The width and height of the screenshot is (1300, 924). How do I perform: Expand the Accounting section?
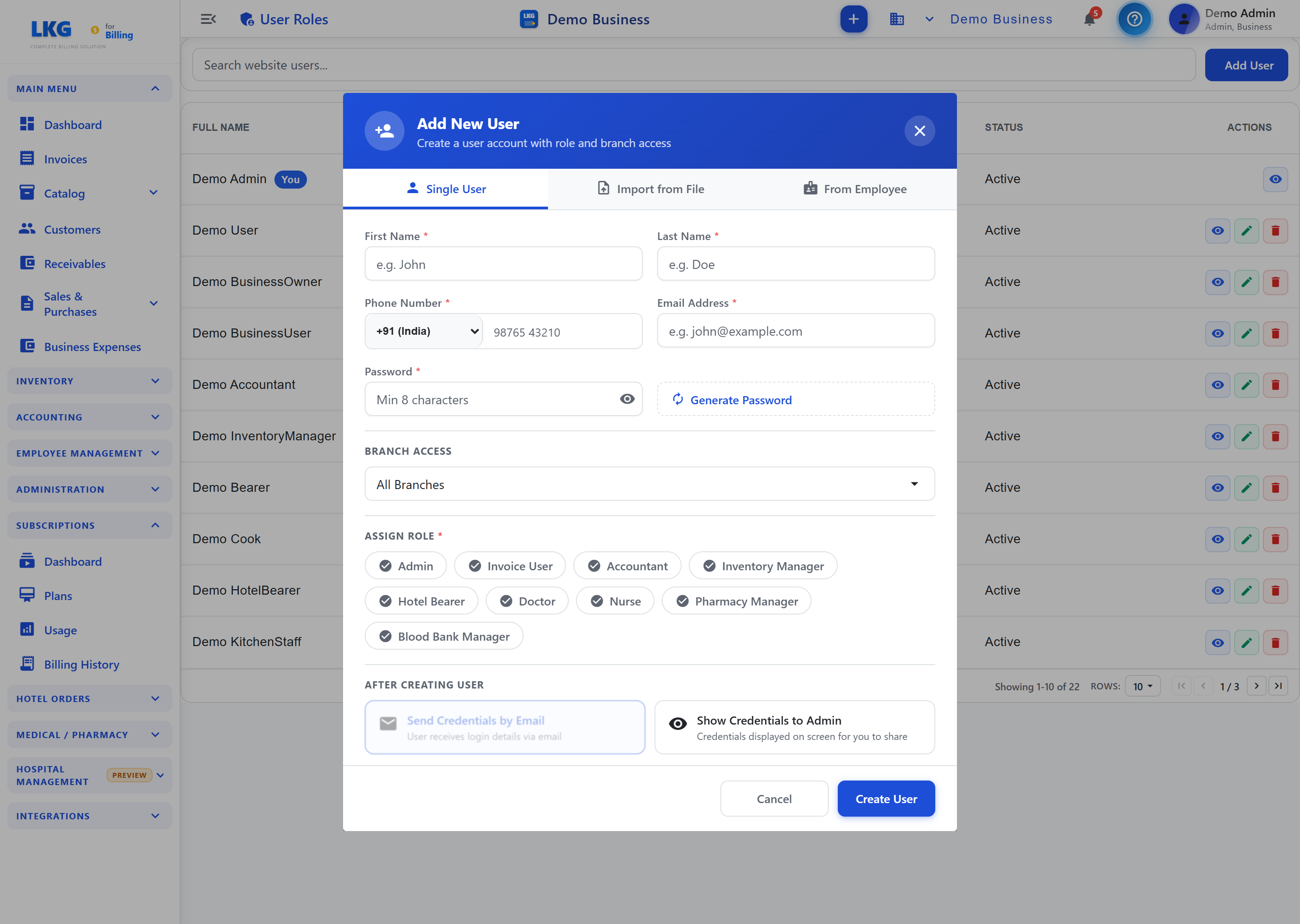(x=89, y=417)
